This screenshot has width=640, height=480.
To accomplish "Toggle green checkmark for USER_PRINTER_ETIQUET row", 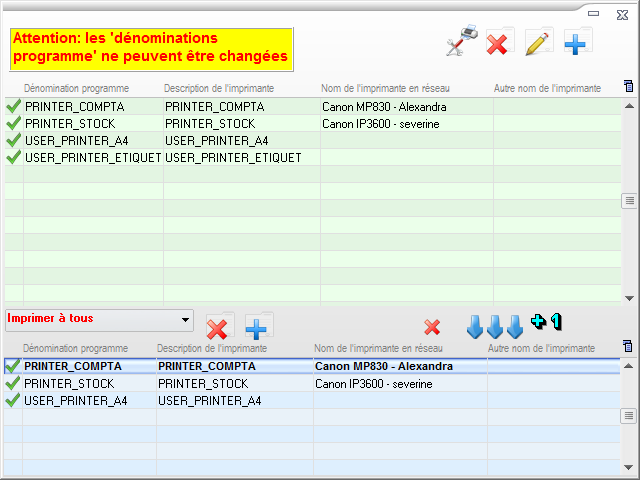I will pos(14,157).
